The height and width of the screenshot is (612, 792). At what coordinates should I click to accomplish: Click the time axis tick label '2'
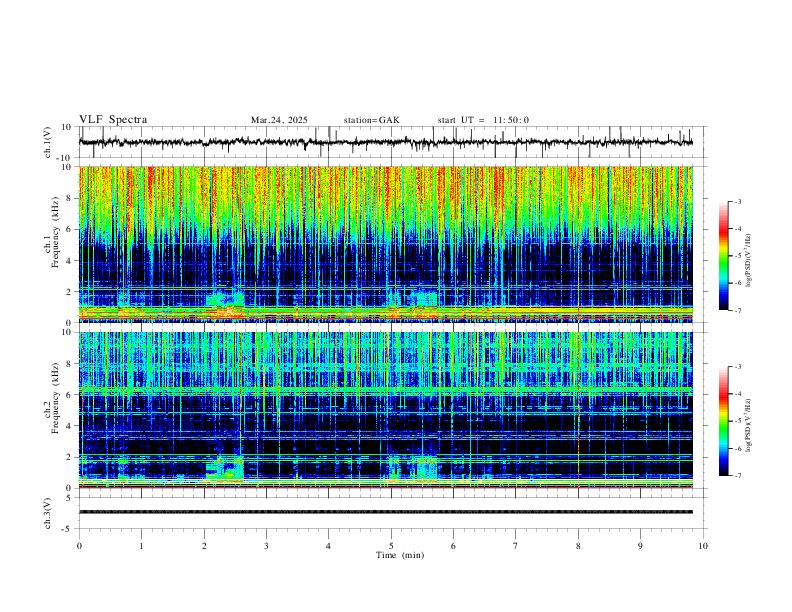[204, 546]
